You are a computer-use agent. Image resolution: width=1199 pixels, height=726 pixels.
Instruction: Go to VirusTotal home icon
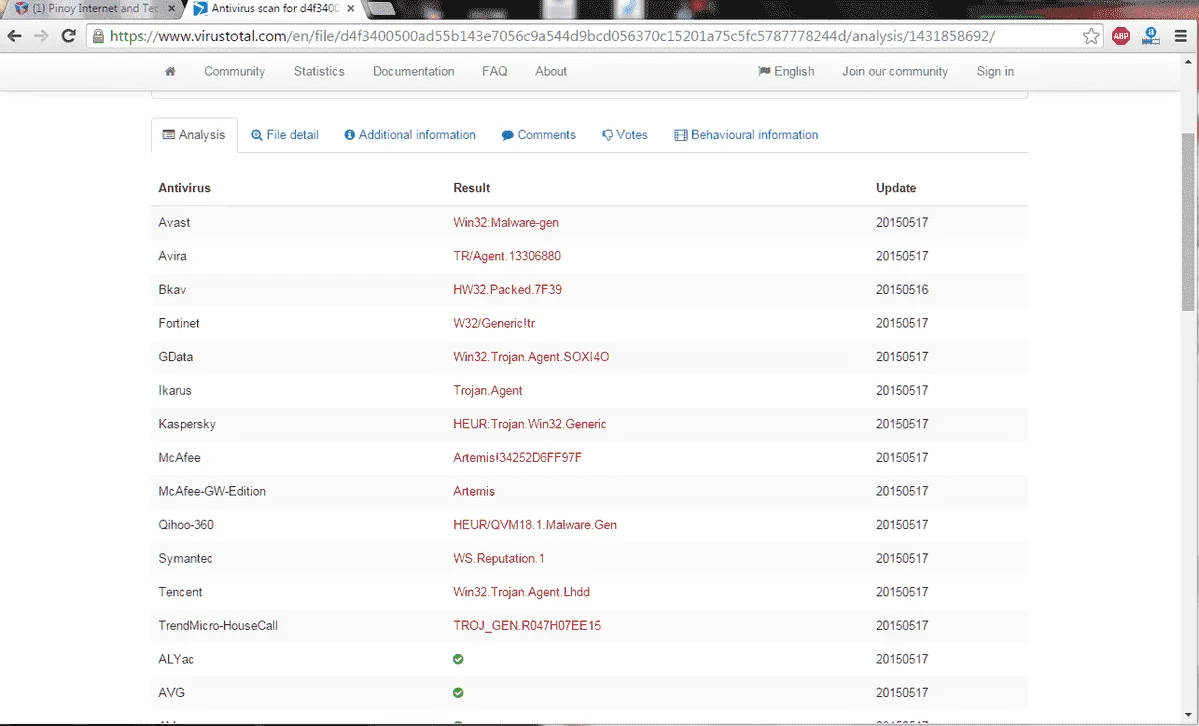coord(170,71)
